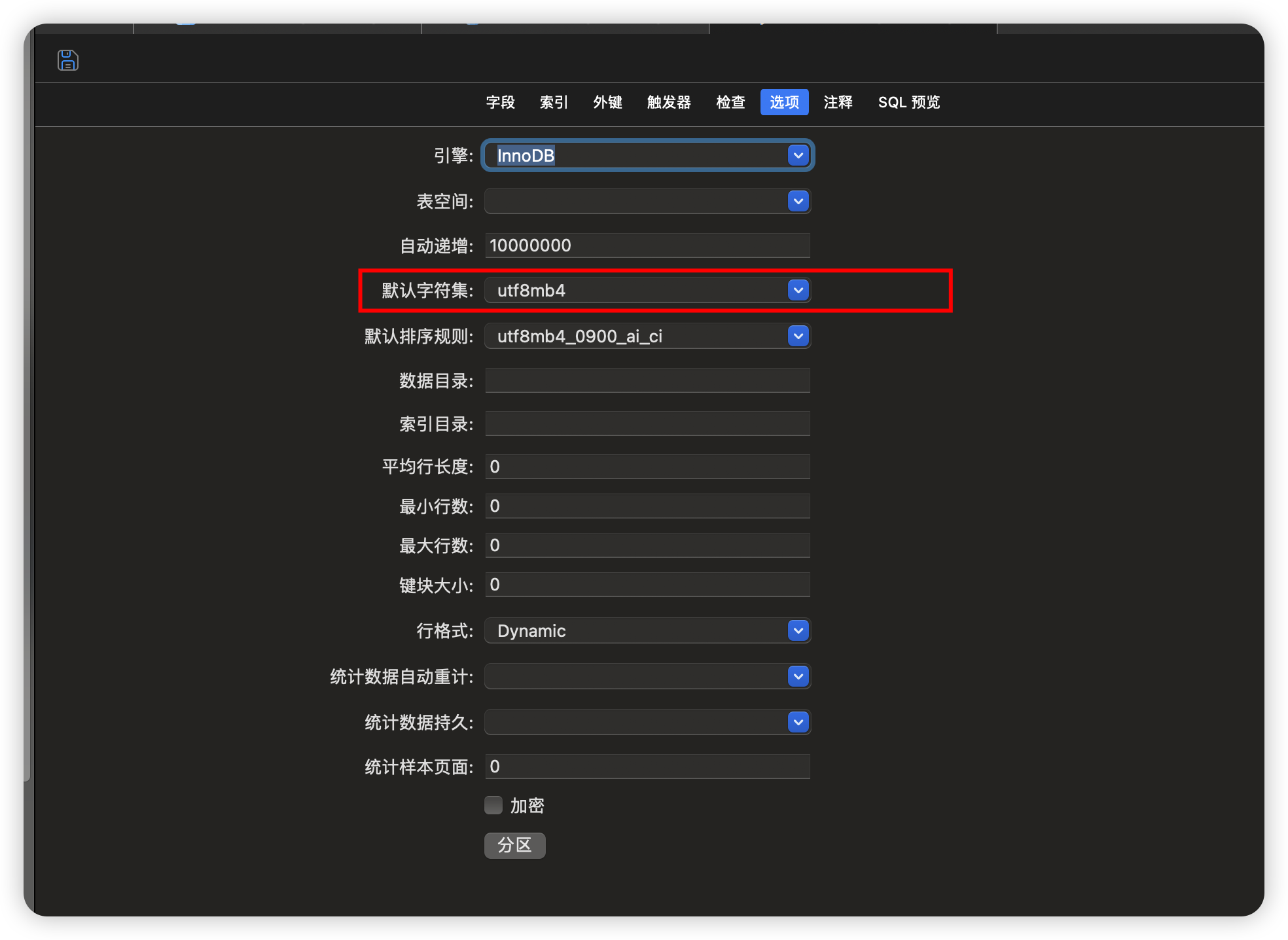The image size is (1288, 940).
Task: Switch to the 检查 tab
Action: point(730,102)
